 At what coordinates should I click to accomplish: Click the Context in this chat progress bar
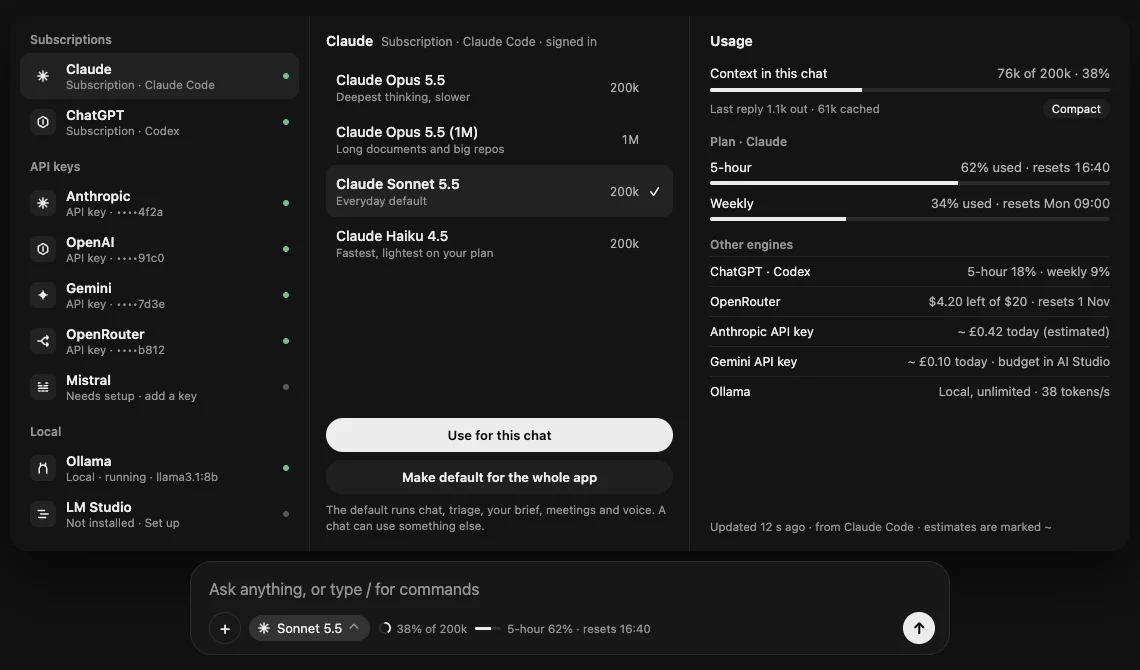(910, 90)
